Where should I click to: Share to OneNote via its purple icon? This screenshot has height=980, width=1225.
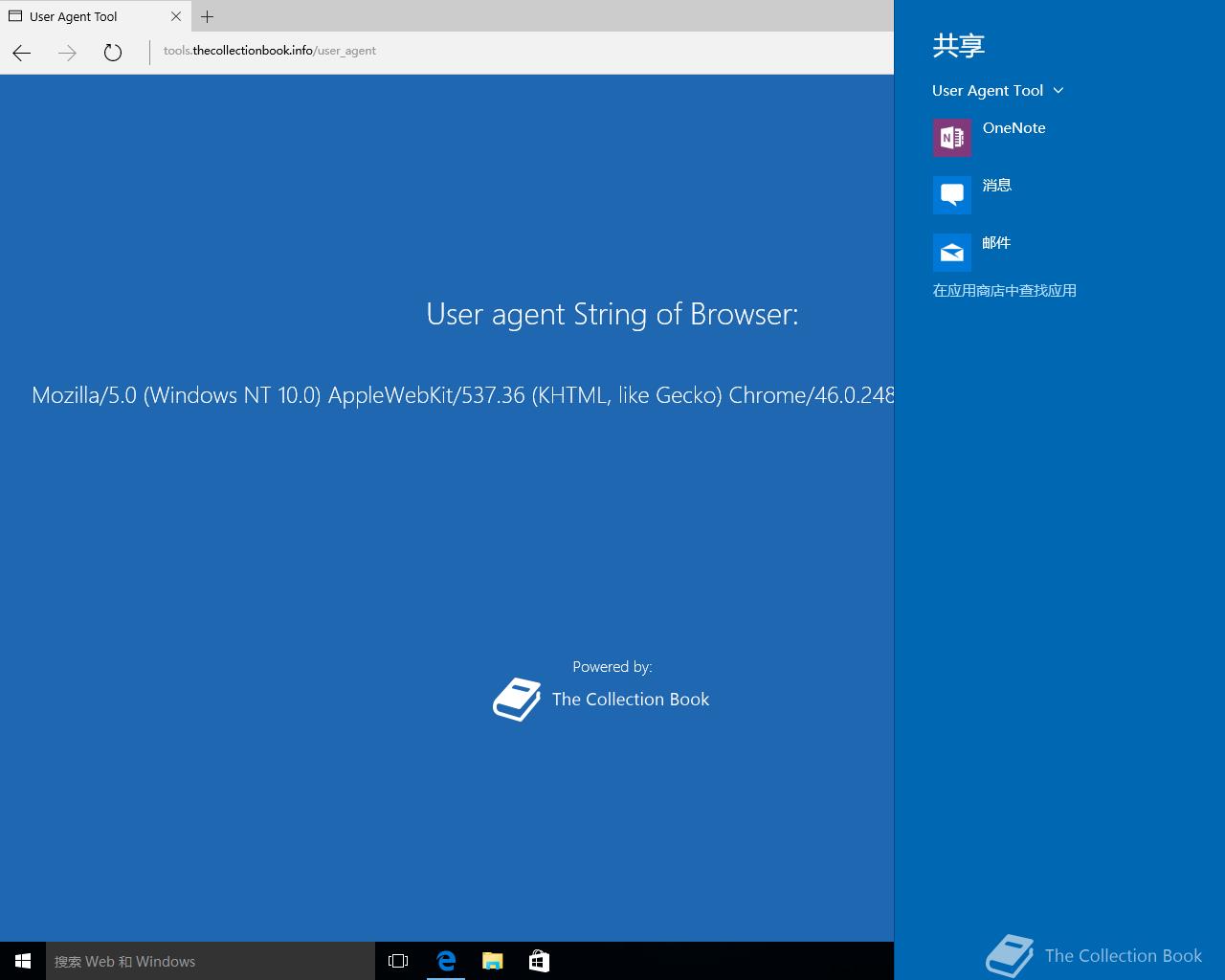tap(952, 138)
